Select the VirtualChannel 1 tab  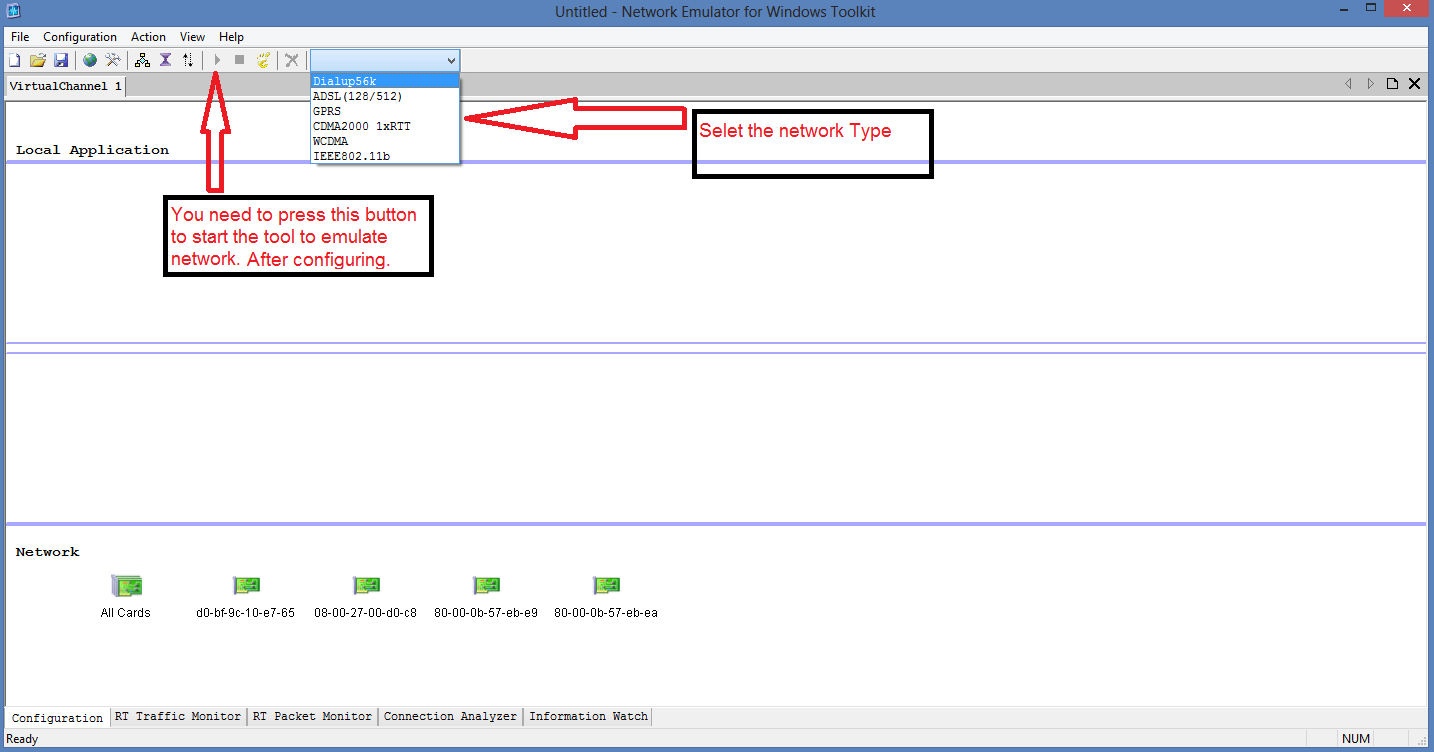(x=64, y=85)
